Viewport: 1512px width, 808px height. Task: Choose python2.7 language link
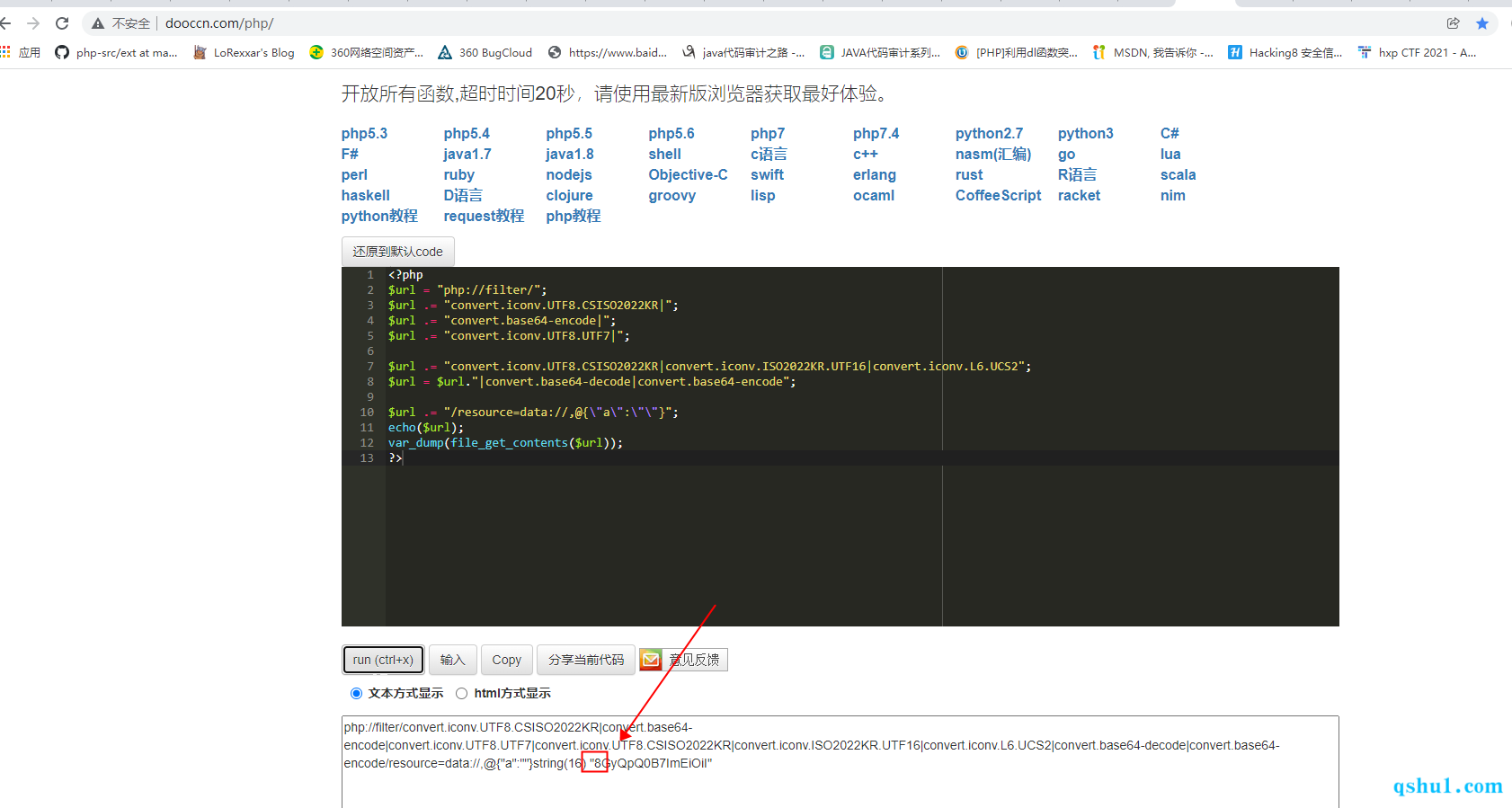[989, 133]
